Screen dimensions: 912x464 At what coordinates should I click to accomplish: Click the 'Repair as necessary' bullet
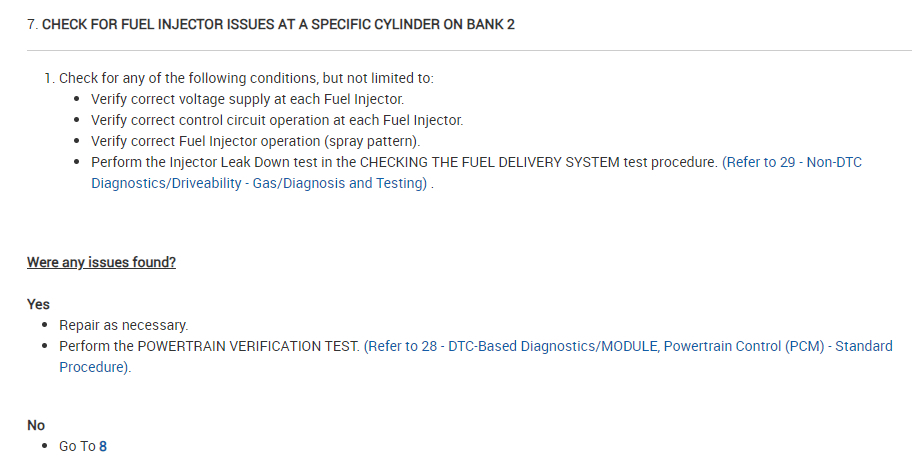[123, 325]
